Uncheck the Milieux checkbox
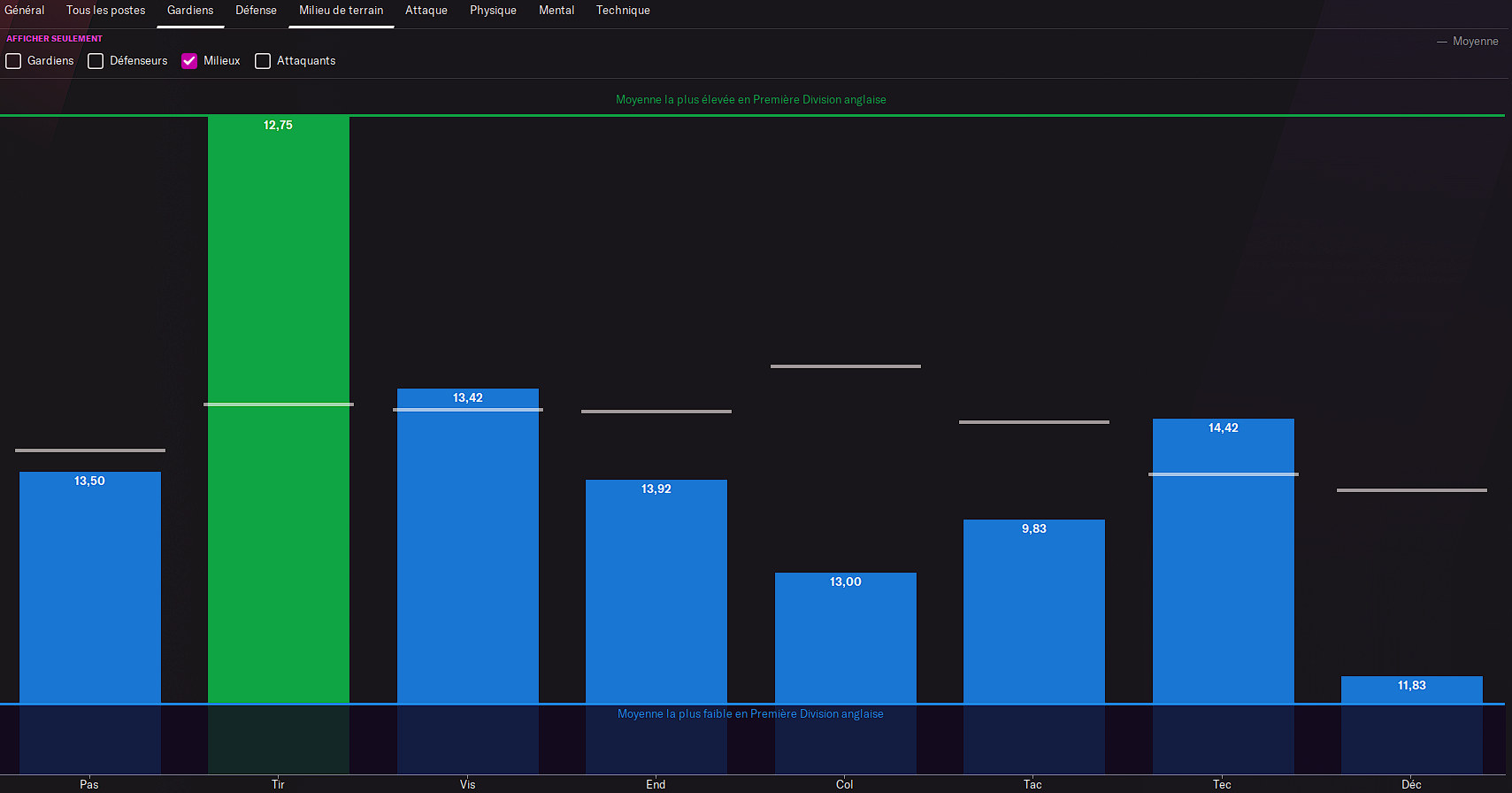The width and height of the screenshot is (1512, 793). coord(189,61)
